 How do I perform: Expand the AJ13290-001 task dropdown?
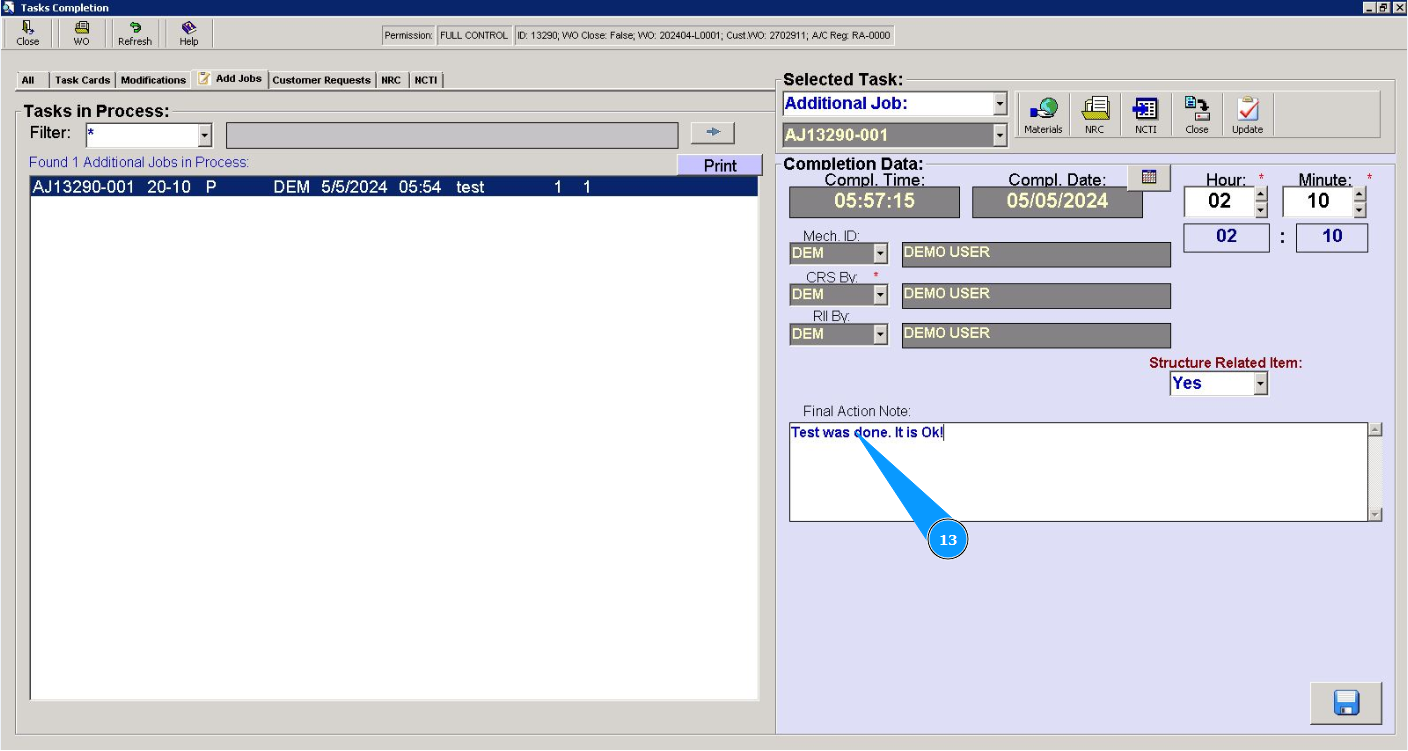click(1000, 135)
